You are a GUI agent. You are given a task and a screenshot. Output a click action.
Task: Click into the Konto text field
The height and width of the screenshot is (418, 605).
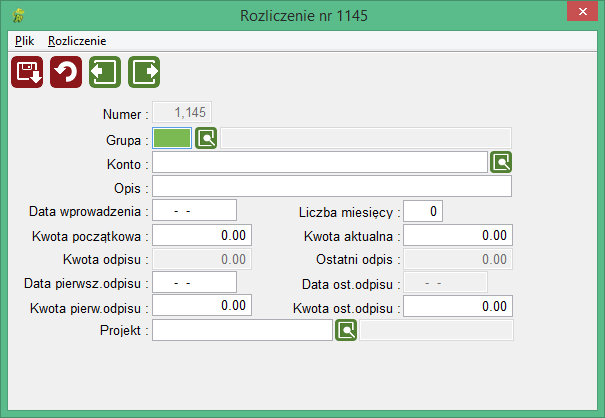coord(320,162)
